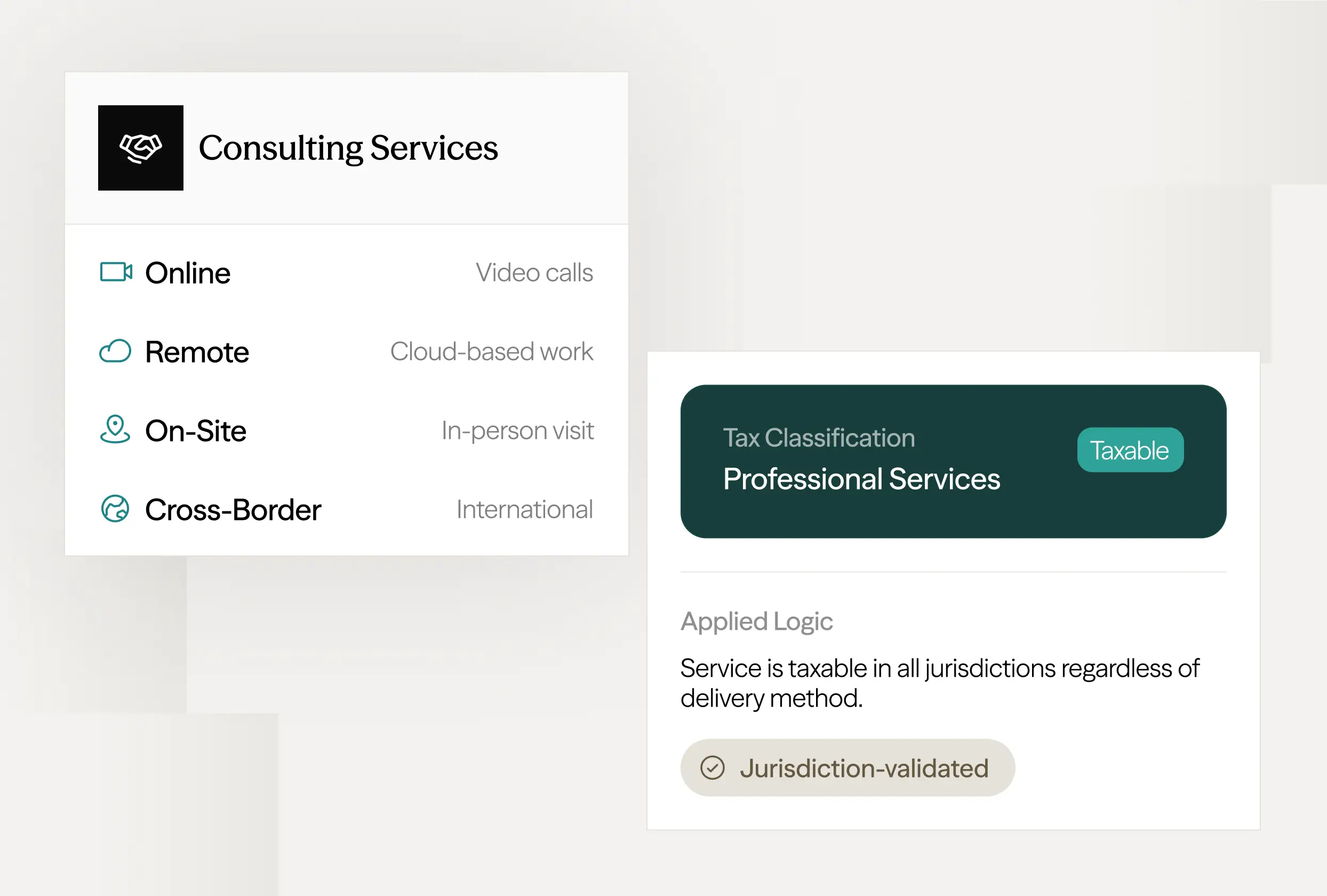Click the Taxable badge

pyautogui.click(x=1130, y=450)
